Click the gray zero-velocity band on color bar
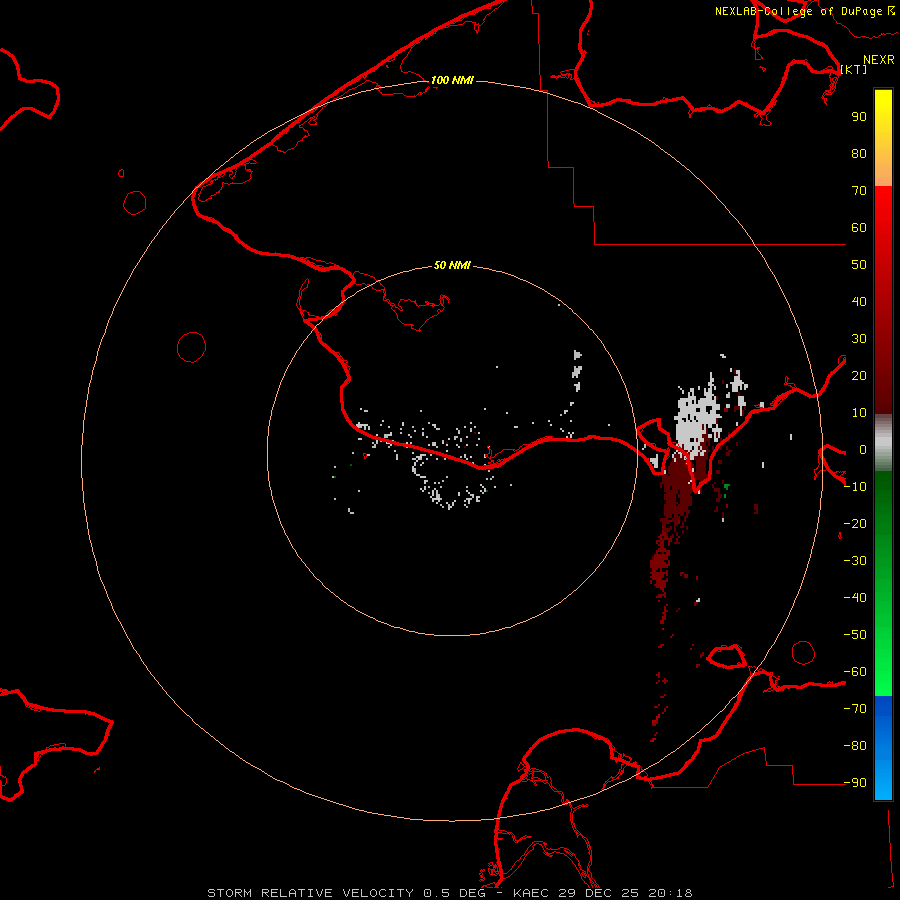900x900 pixels. [883, 443]
